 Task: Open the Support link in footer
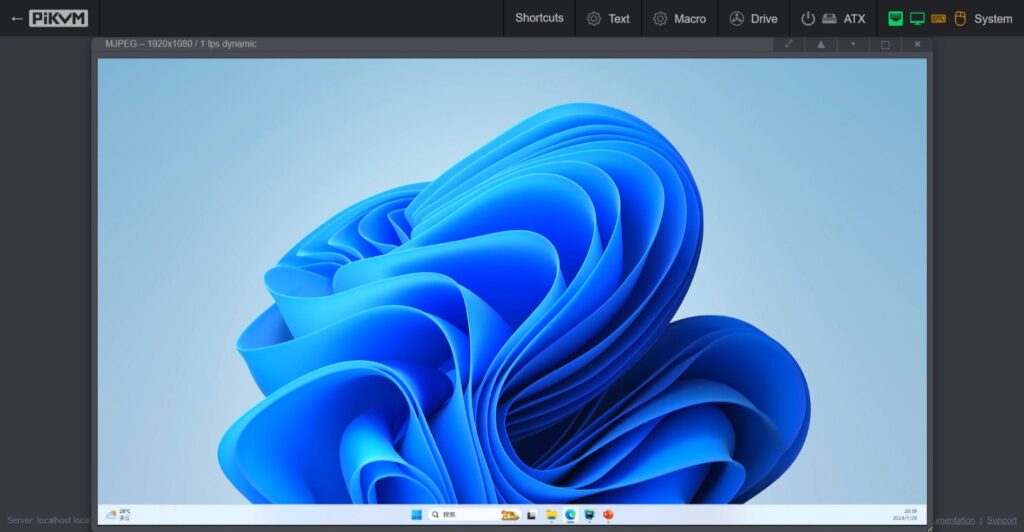pyautogui.click(x=1001, y=520)
